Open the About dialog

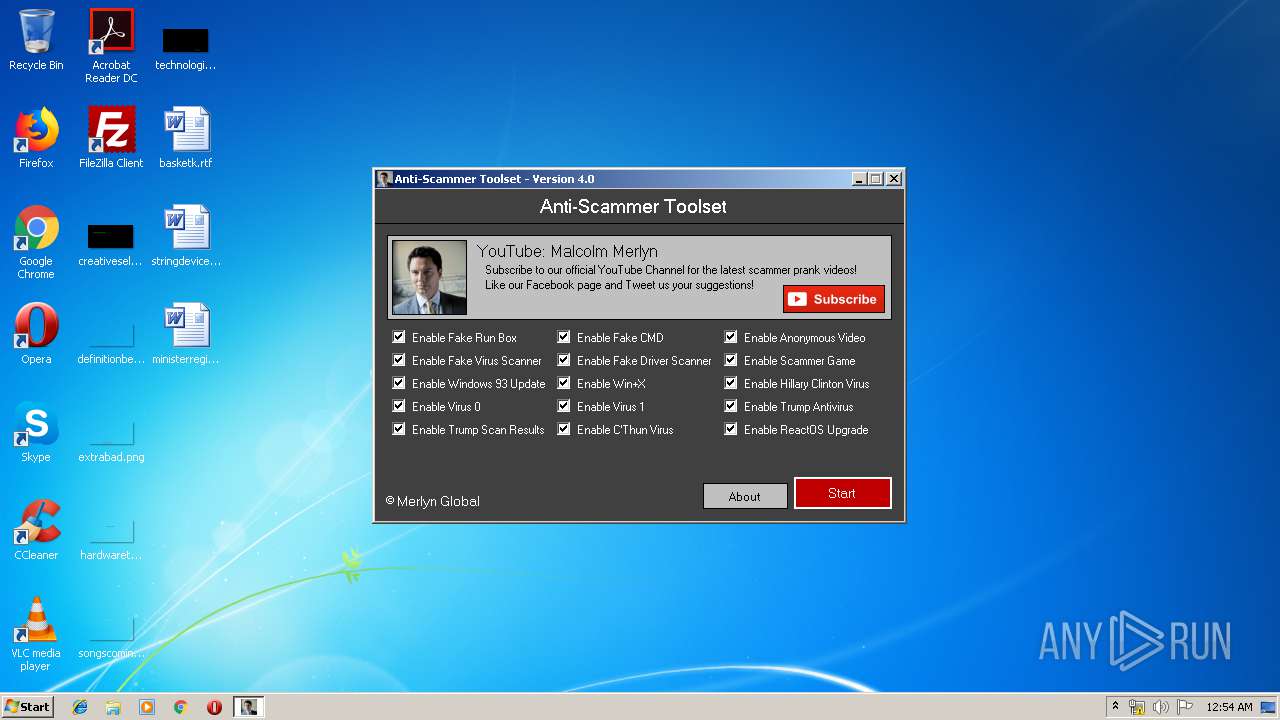coord(745,496)
